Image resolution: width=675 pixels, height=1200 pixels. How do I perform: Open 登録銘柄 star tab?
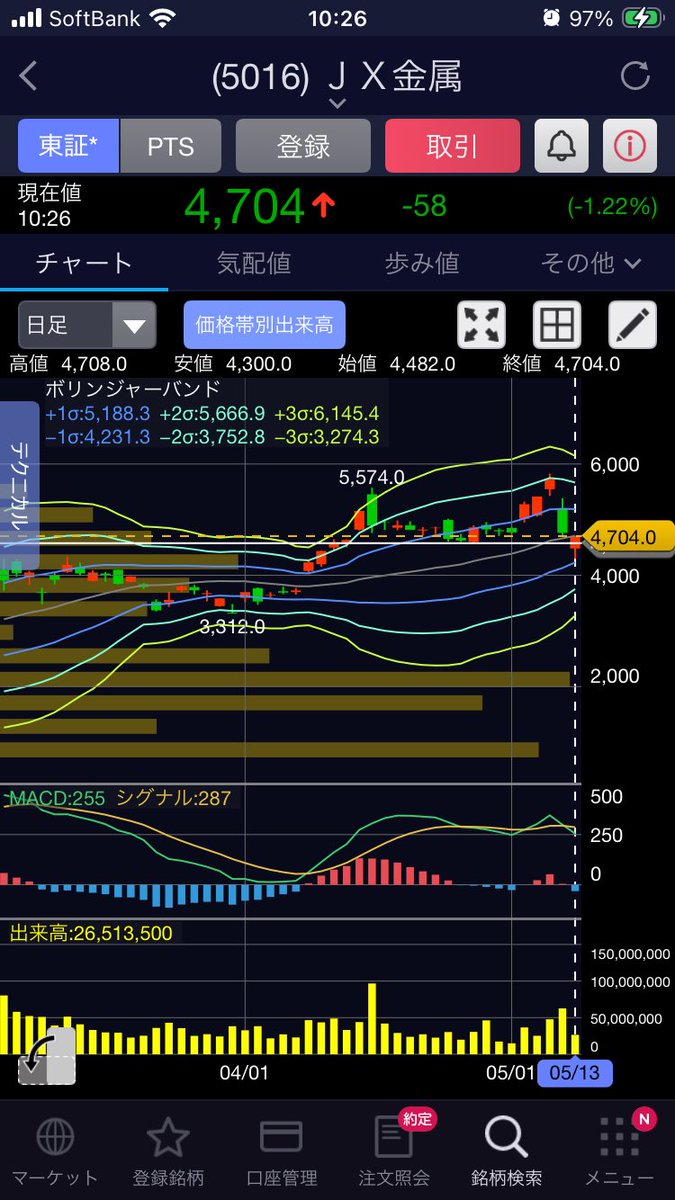168,1152
